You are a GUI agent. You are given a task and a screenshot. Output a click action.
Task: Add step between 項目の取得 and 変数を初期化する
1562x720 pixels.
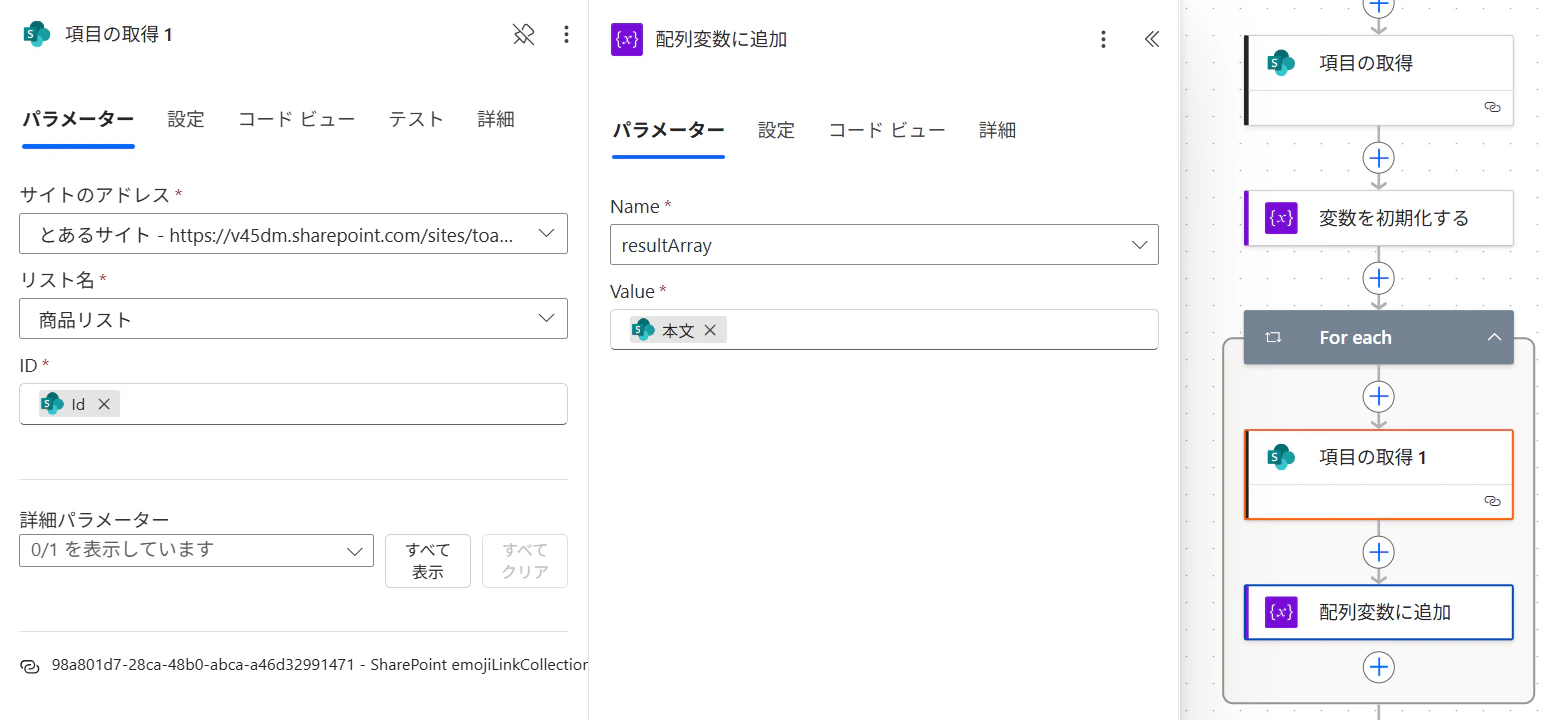click(1379, 158)
